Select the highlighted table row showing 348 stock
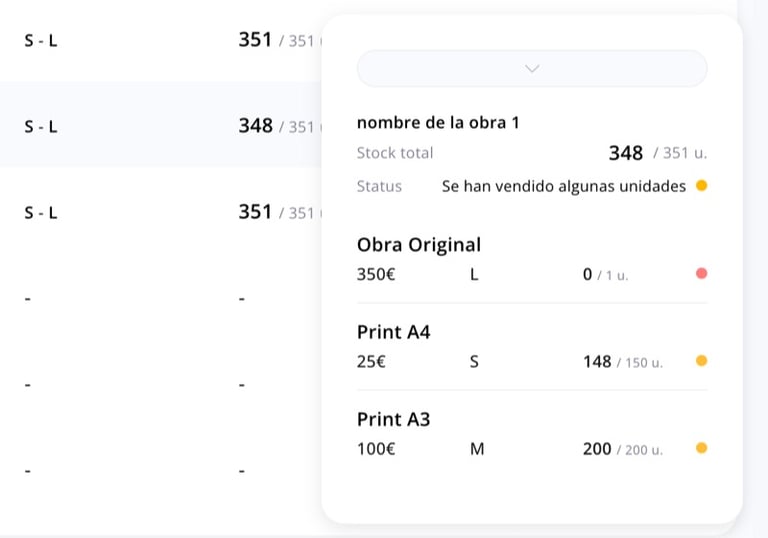Viewport: 768px width, 538px height. pyautogui.click(x=160, y=126)
